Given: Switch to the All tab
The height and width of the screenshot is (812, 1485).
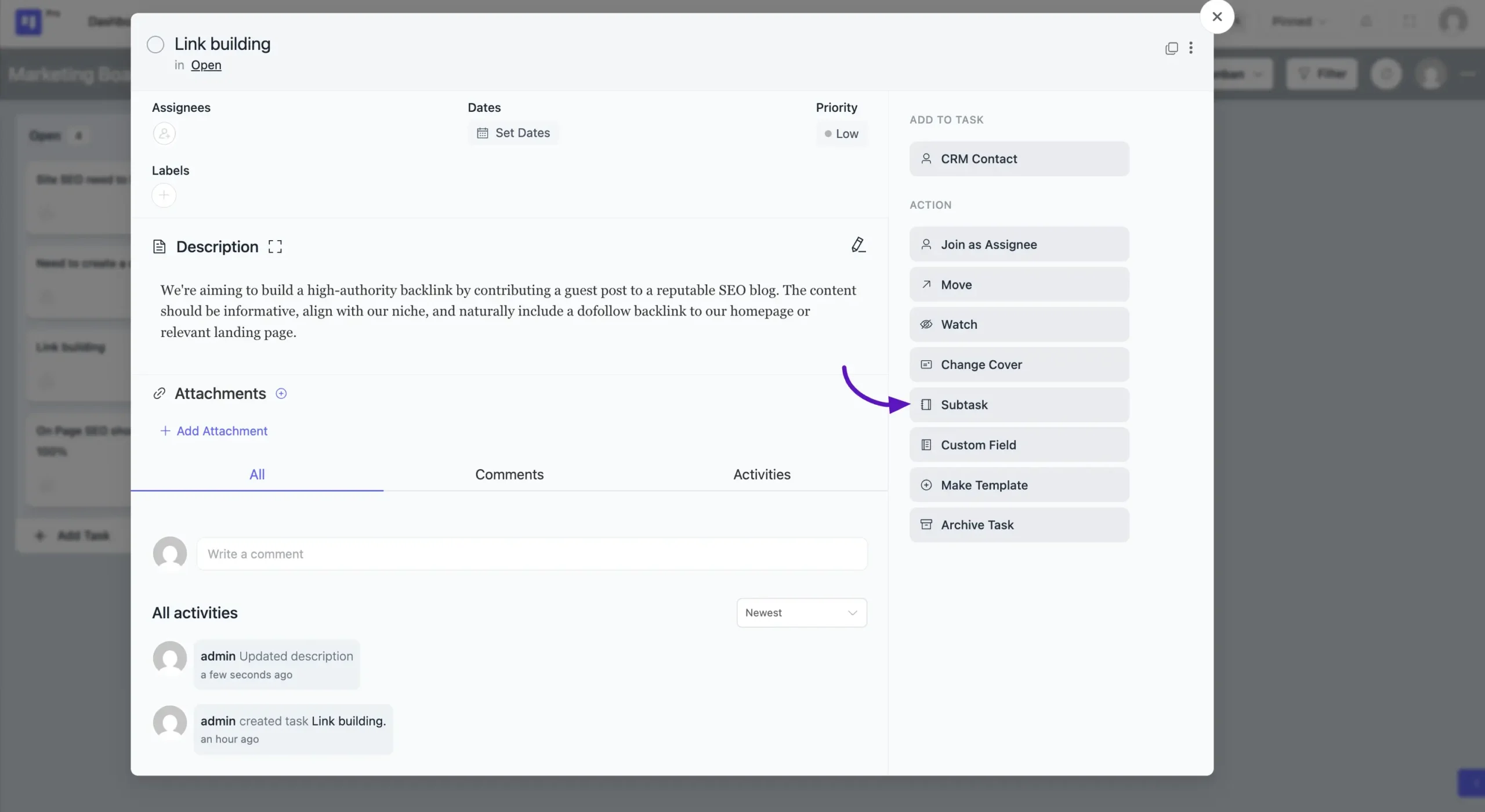Looking at the screenshot, I should (x=257, y=474).
